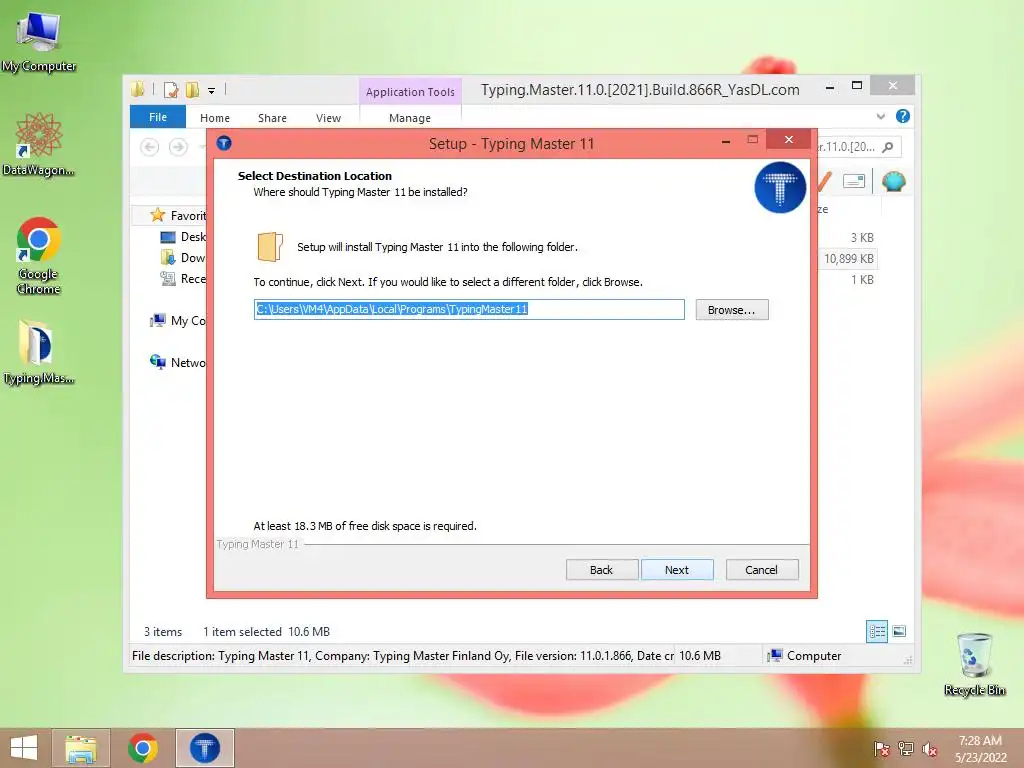Click the Properties quick access icon
The image size is (1024, 768).
(x=171, y=89)
